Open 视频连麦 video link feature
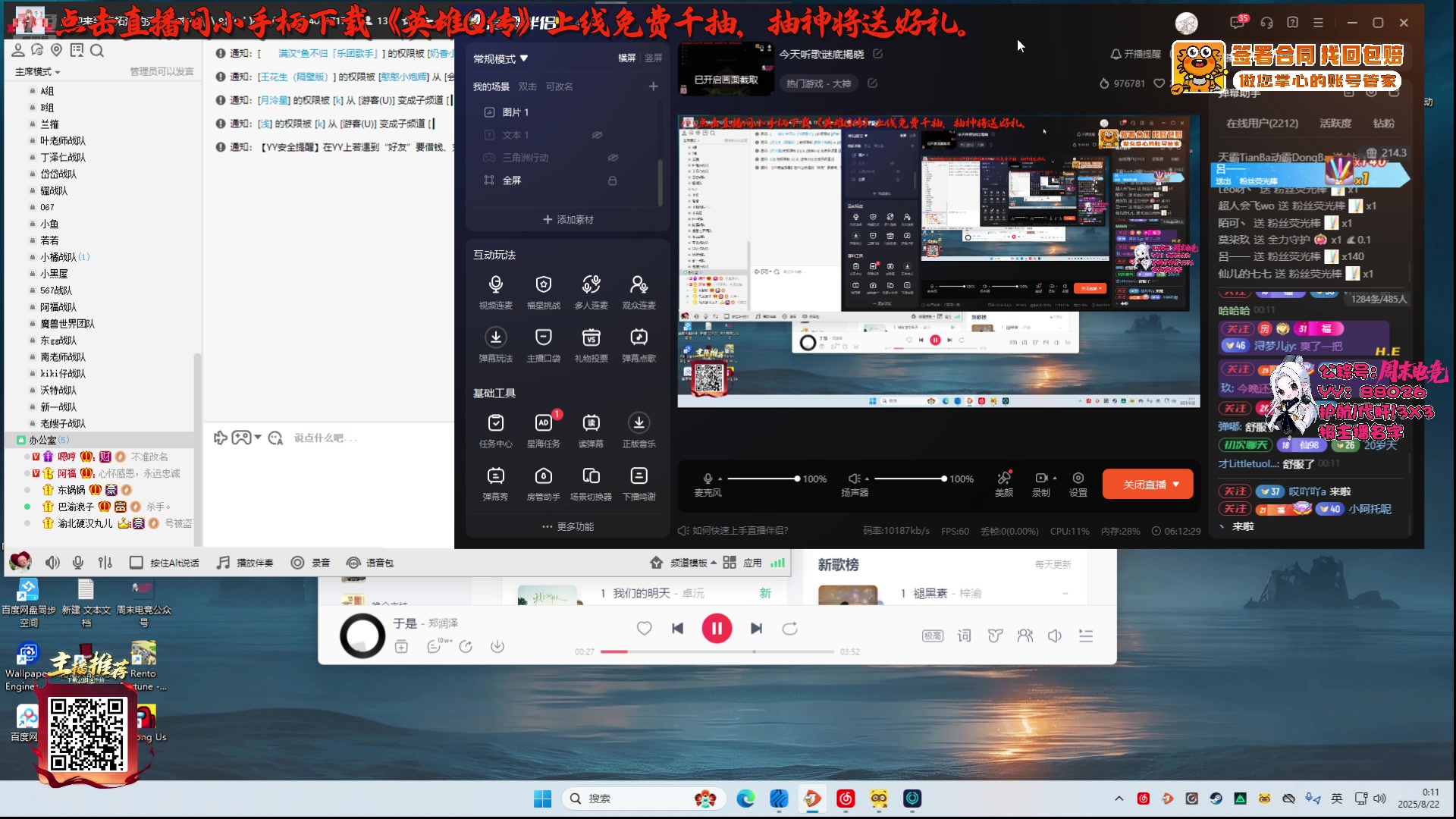 [x=496, y=292]
